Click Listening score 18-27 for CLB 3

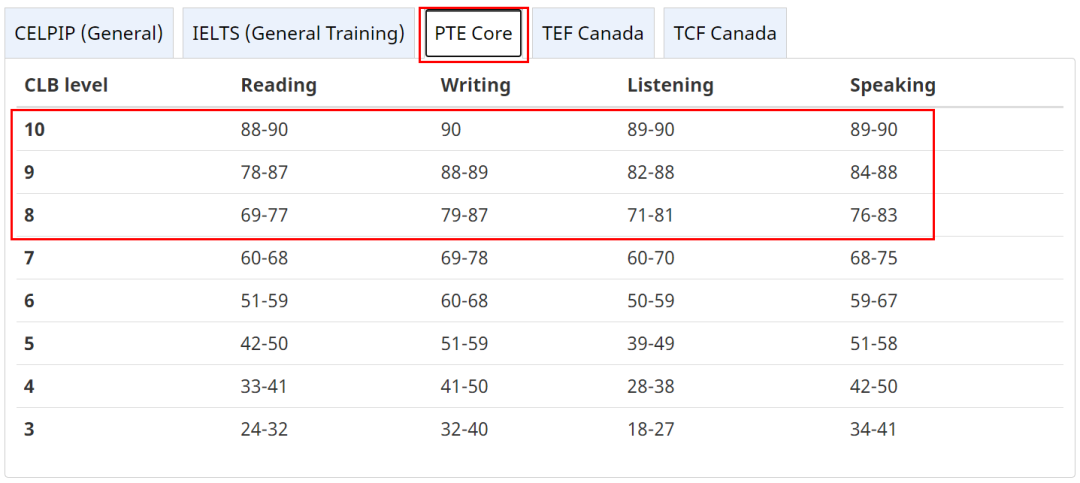pyautogui.click(x=650, y=429)
